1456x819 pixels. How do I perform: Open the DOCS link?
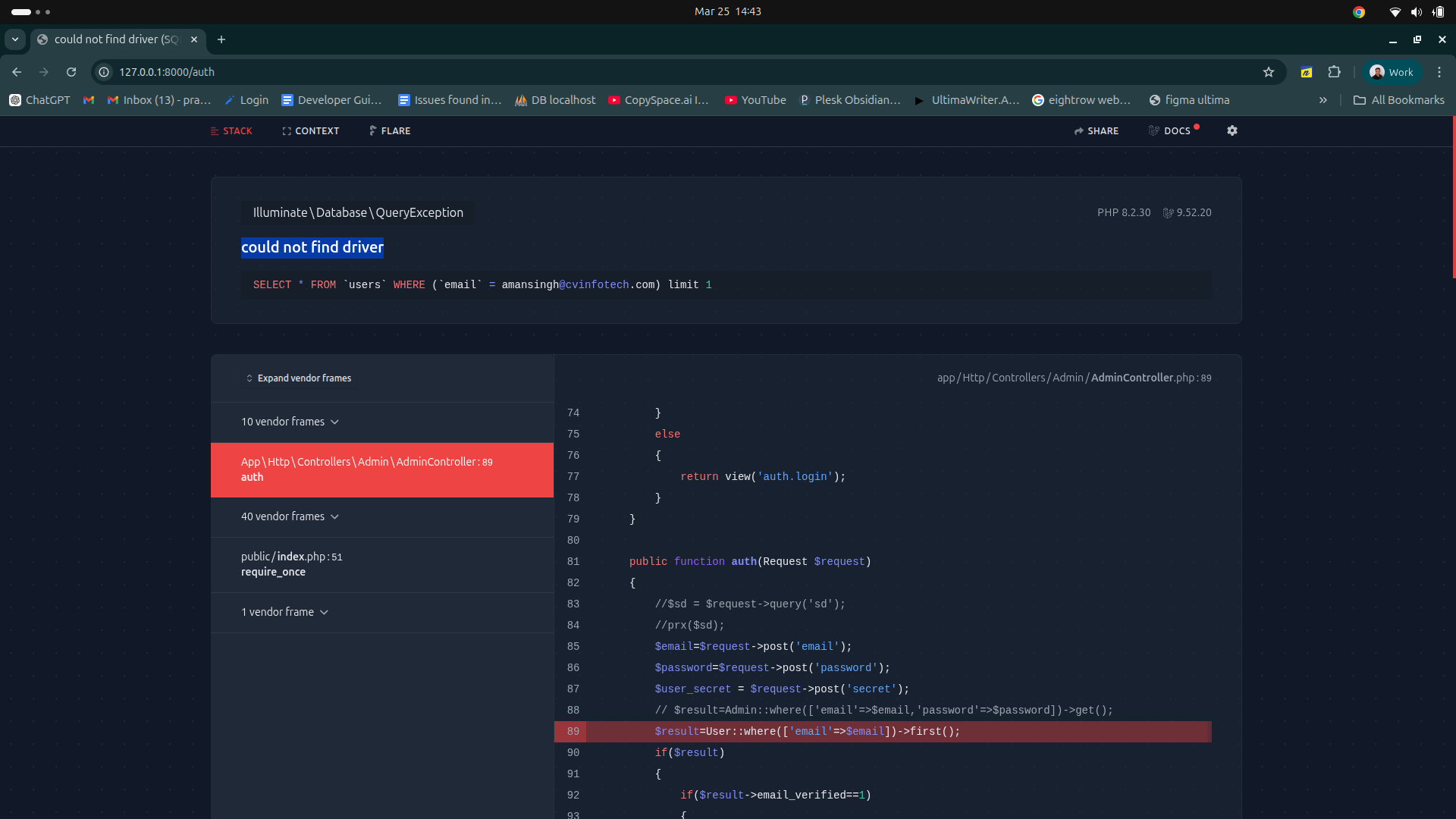click(1170, 131)
